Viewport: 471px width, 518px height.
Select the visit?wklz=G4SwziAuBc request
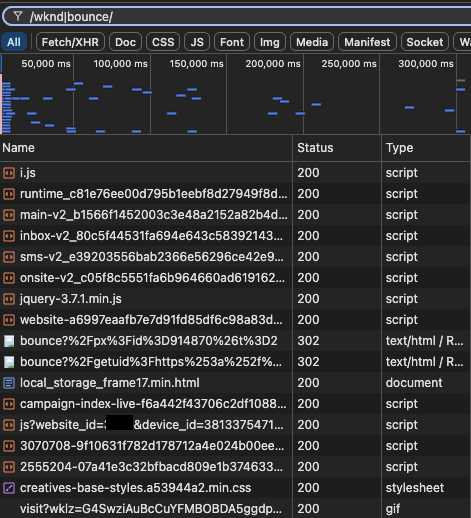235,509
